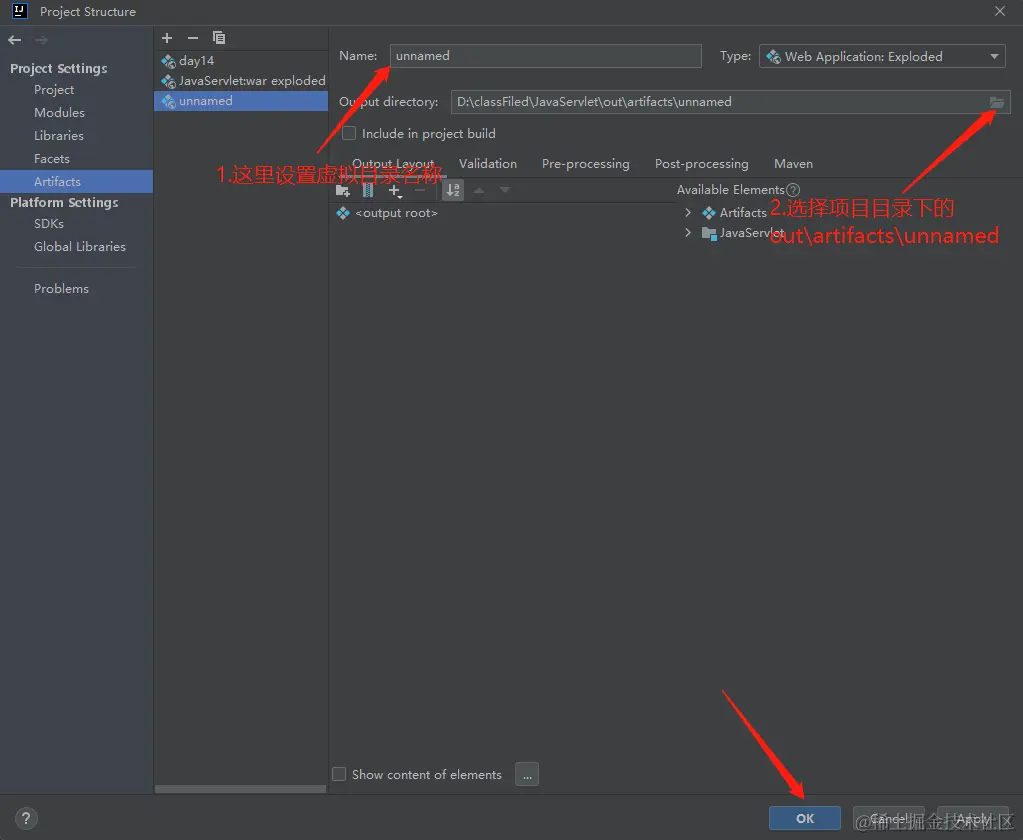Add copy of element to layout
This screenshot has width=1023, height=840.
395,190
